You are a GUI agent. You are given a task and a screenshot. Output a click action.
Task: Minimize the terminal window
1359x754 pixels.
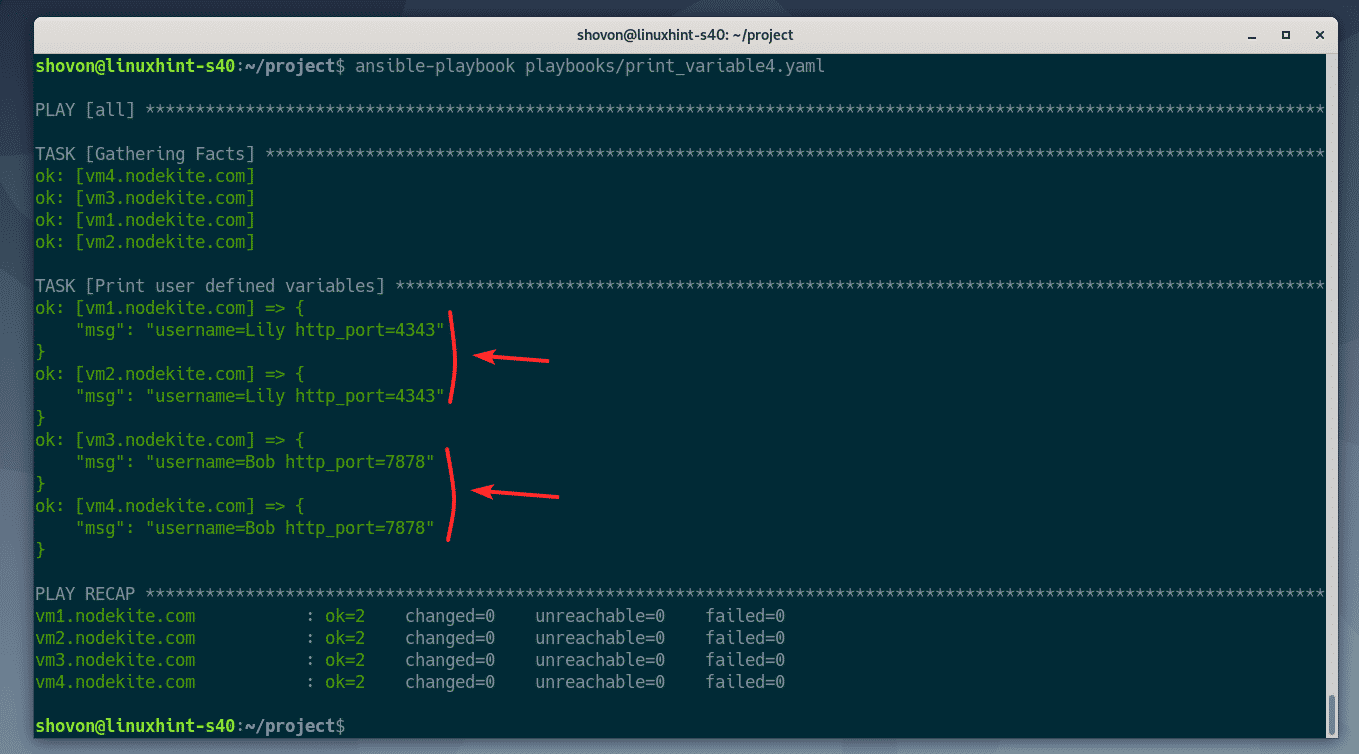pos(1254,34)
